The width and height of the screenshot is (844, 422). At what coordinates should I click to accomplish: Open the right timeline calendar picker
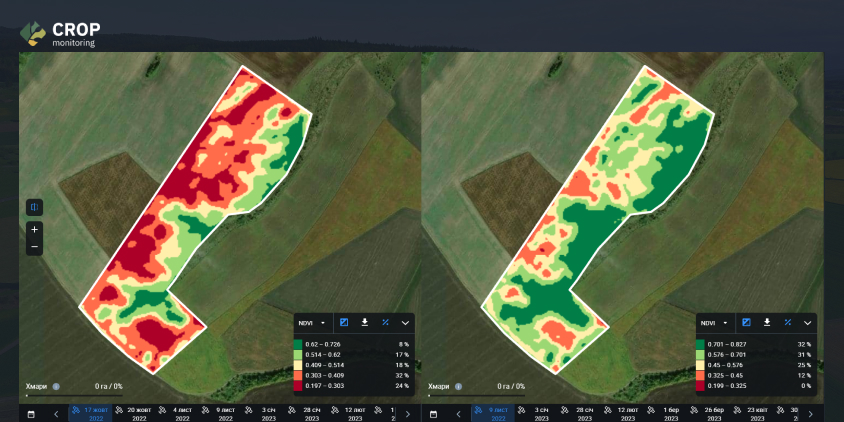pyautogui.click(x=433, y=414)
